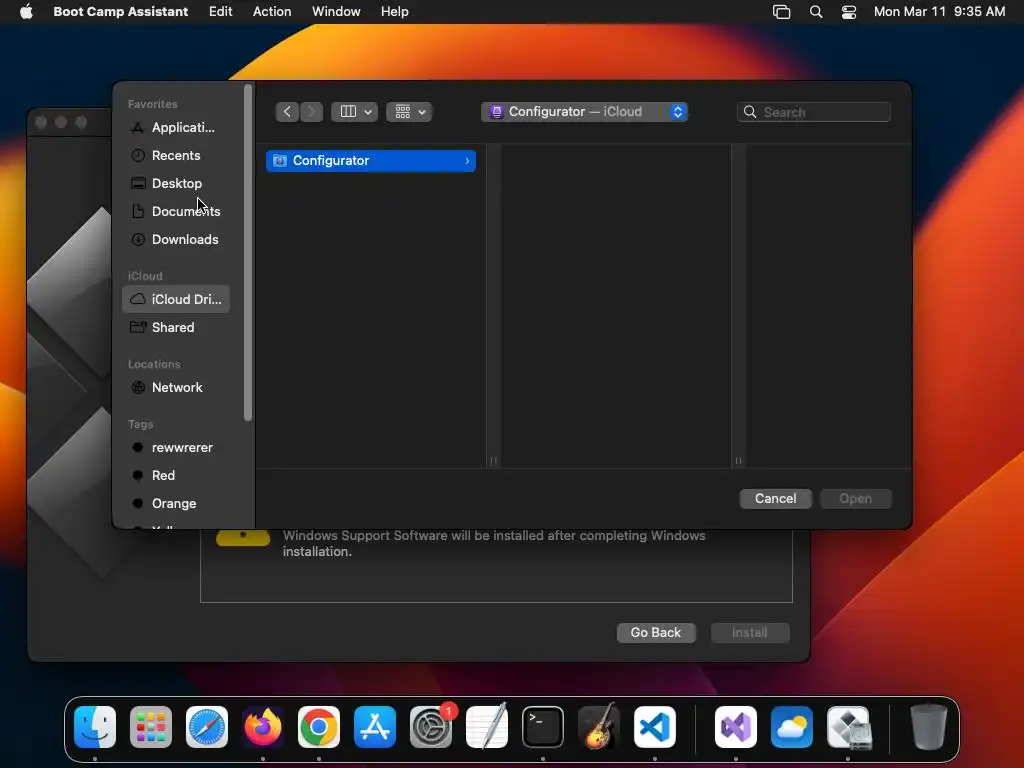Open the App Store dock icon
Screen dimensions: 1024x768
pos(375,727)
